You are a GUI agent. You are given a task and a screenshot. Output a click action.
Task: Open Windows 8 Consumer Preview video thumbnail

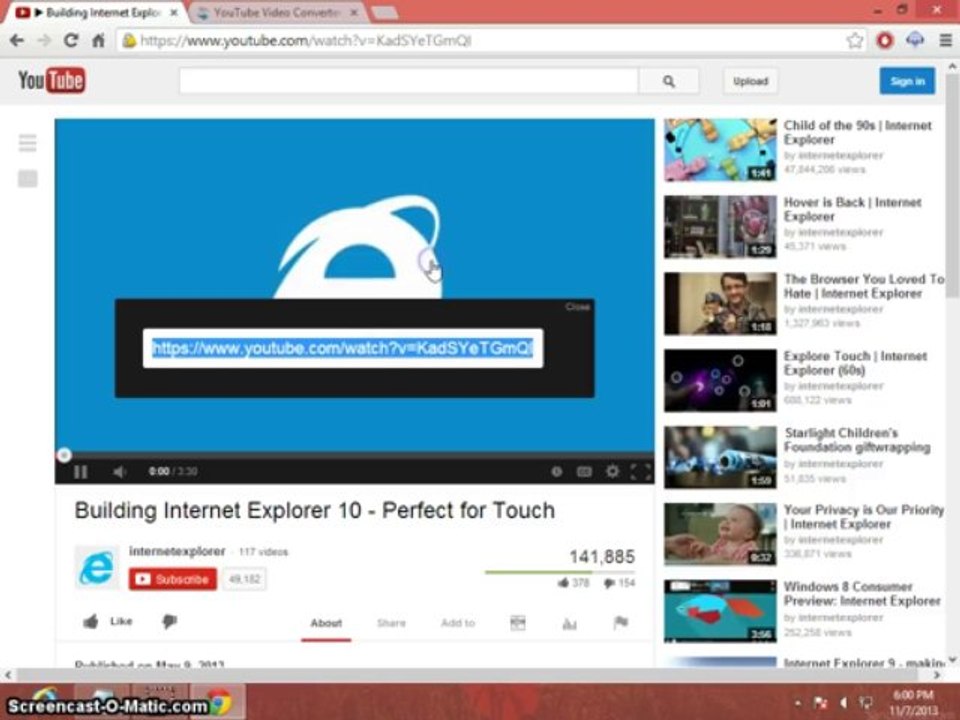(x=721, y=611)
